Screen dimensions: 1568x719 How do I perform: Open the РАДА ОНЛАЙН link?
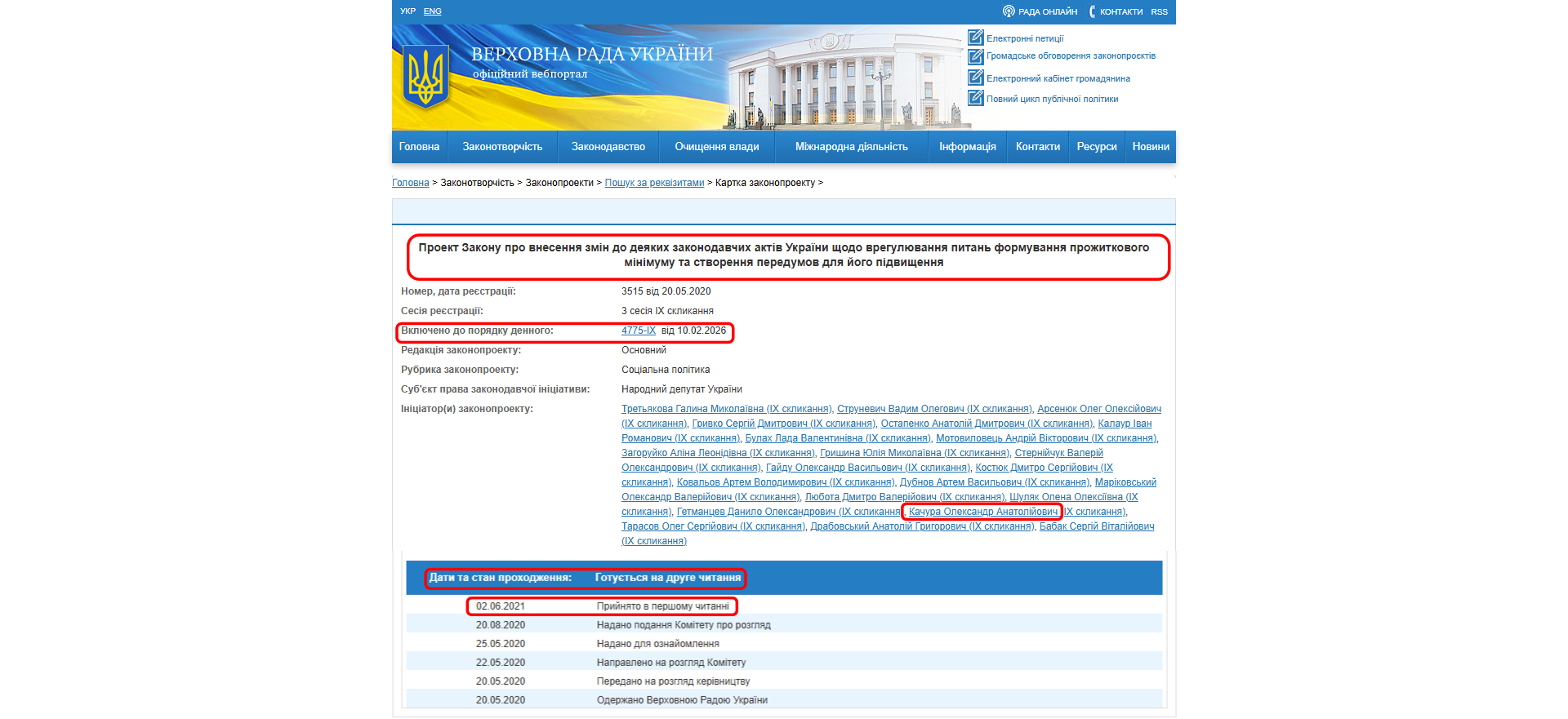click(1048, 11)
